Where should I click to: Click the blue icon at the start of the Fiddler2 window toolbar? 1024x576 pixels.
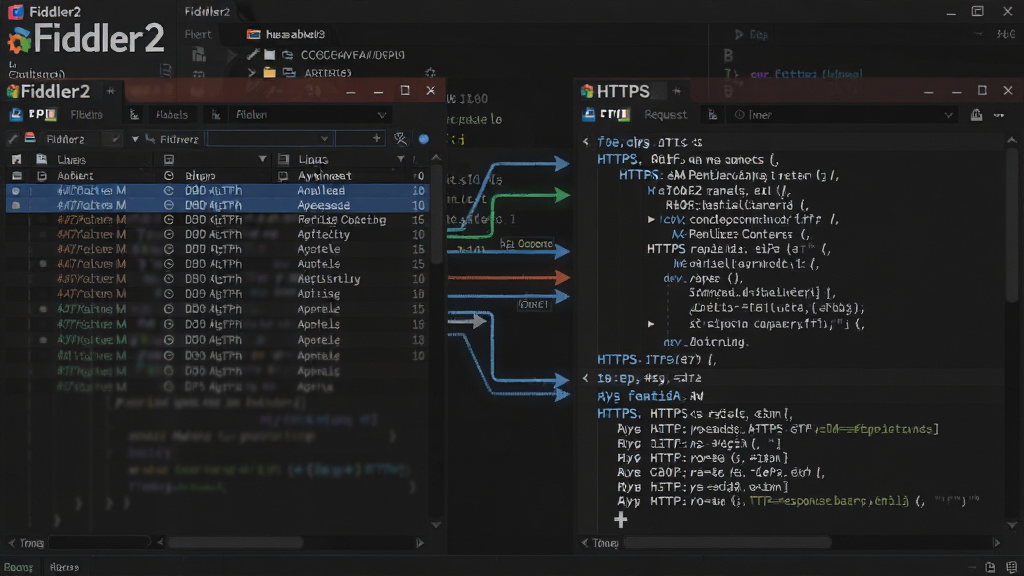pos(16,115)
